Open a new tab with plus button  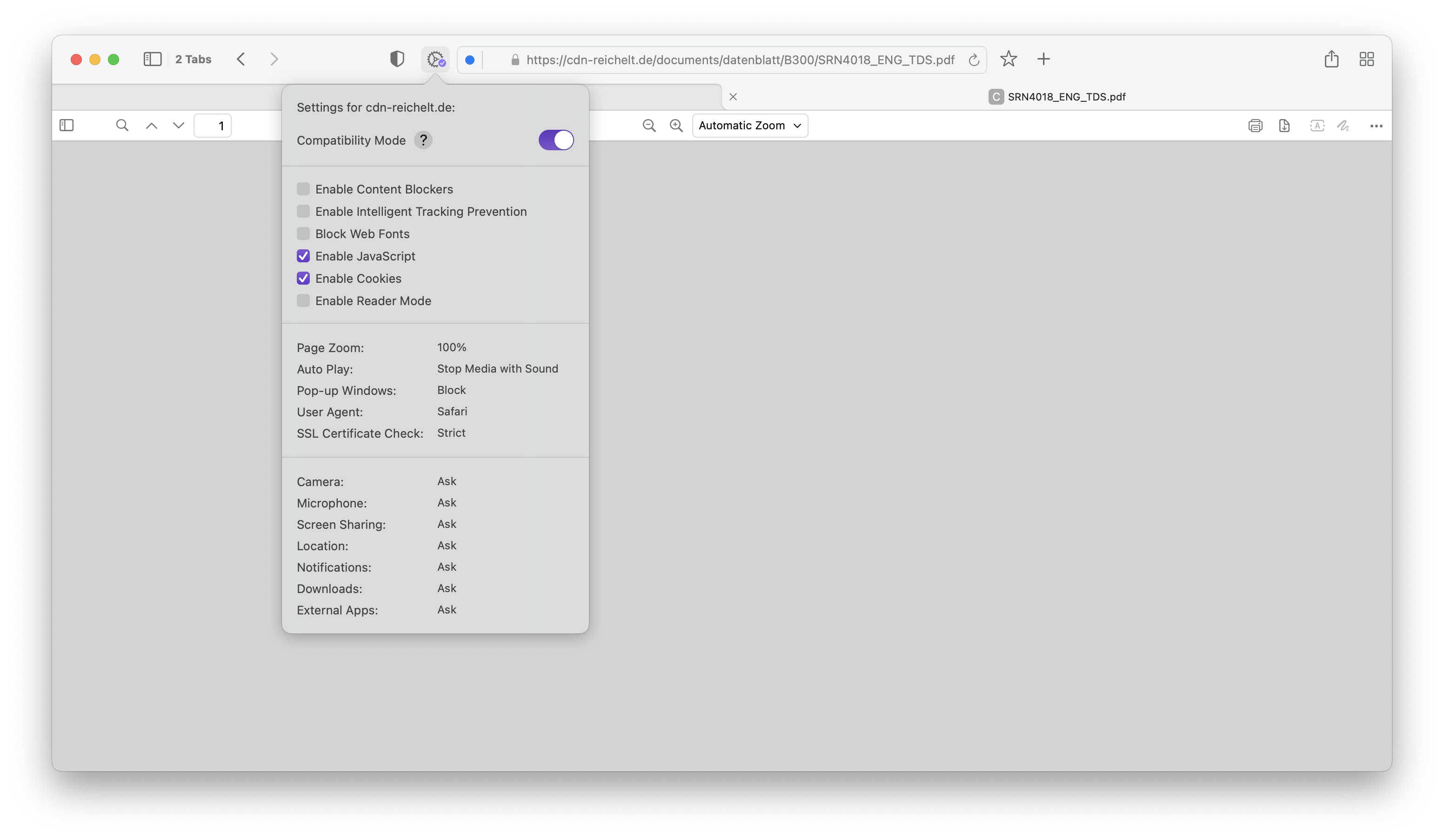[1043, 59]
